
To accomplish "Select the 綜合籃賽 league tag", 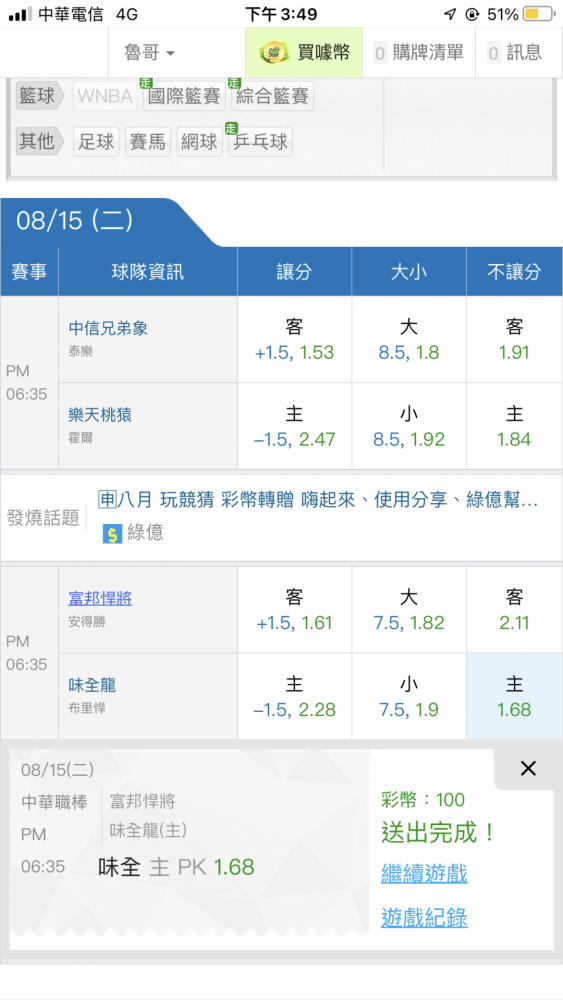I will (x=273, y=96).
